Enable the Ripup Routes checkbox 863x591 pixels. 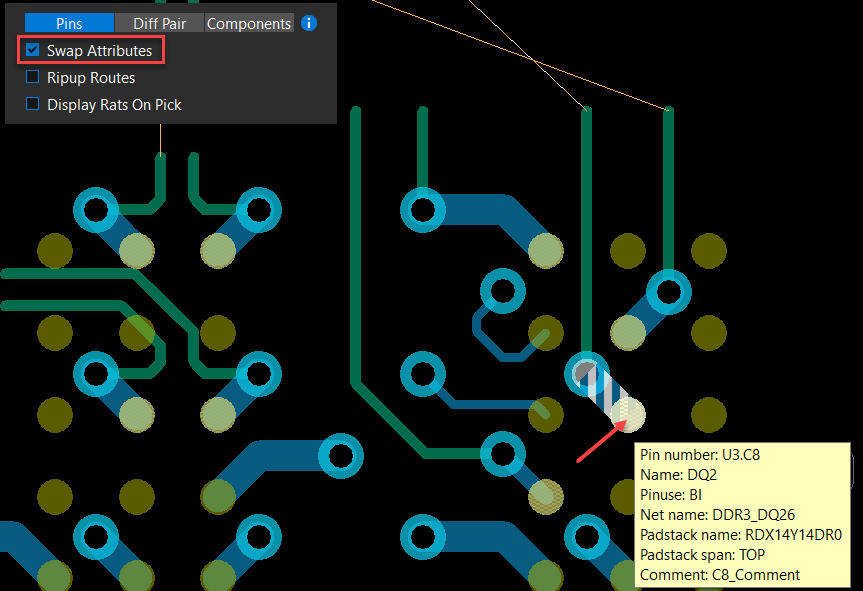[32, 77]
